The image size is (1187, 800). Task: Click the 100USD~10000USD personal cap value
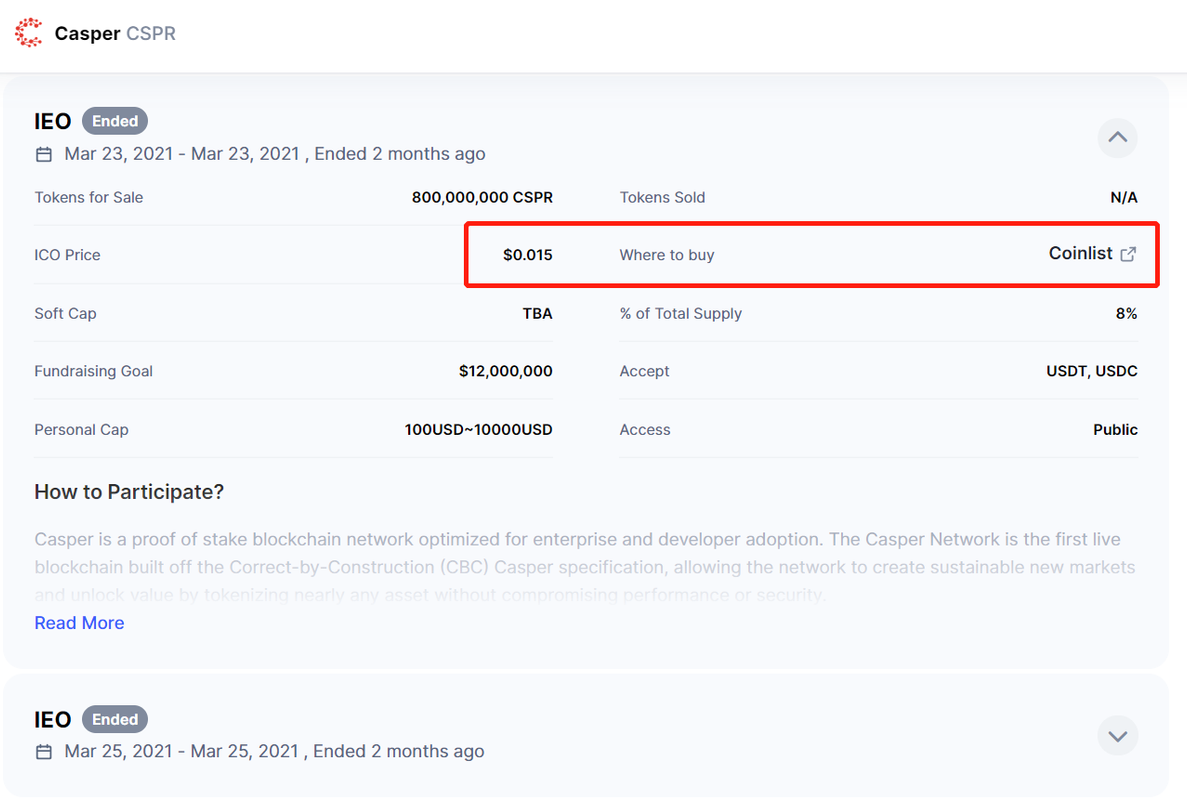(x=478, y=430)
